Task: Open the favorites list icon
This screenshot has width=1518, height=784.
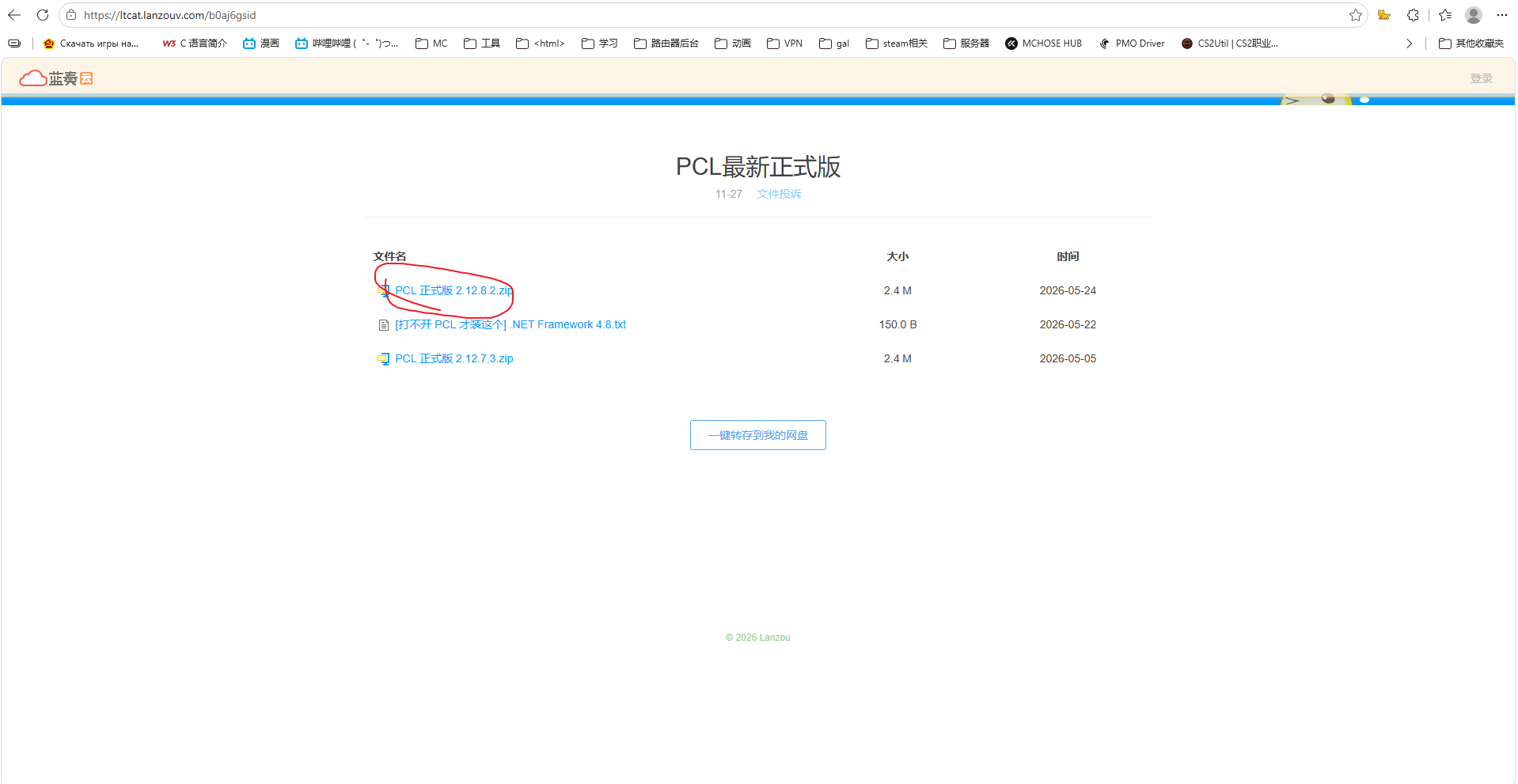Action: (1445, 15)
